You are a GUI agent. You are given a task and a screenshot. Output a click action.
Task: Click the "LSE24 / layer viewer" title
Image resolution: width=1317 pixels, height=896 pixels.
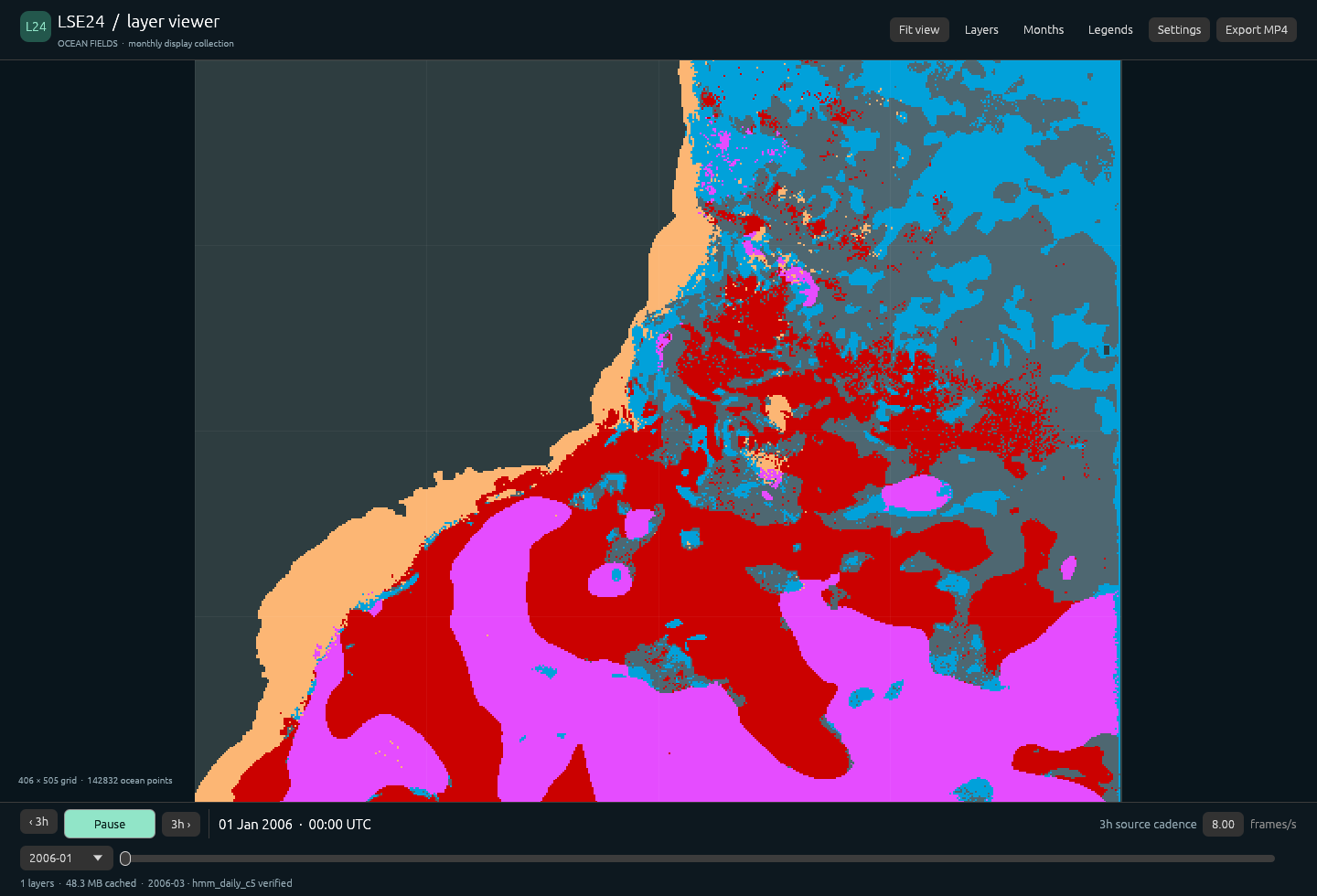(138, 22)
